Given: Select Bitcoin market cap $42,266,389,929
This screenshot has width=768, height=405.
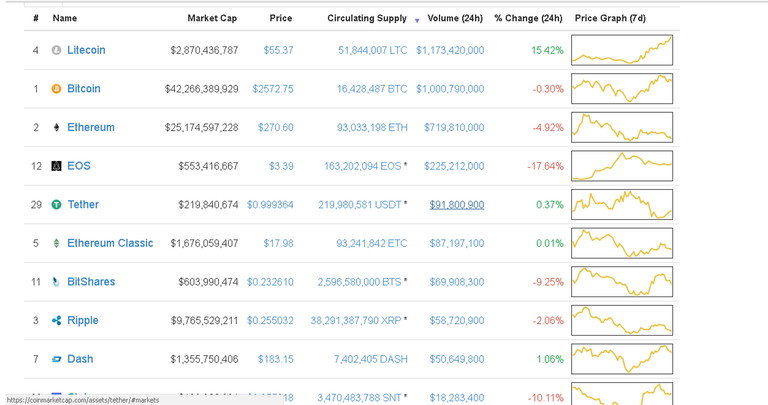Looking at the screenshot, I should (x=201, y=89).
